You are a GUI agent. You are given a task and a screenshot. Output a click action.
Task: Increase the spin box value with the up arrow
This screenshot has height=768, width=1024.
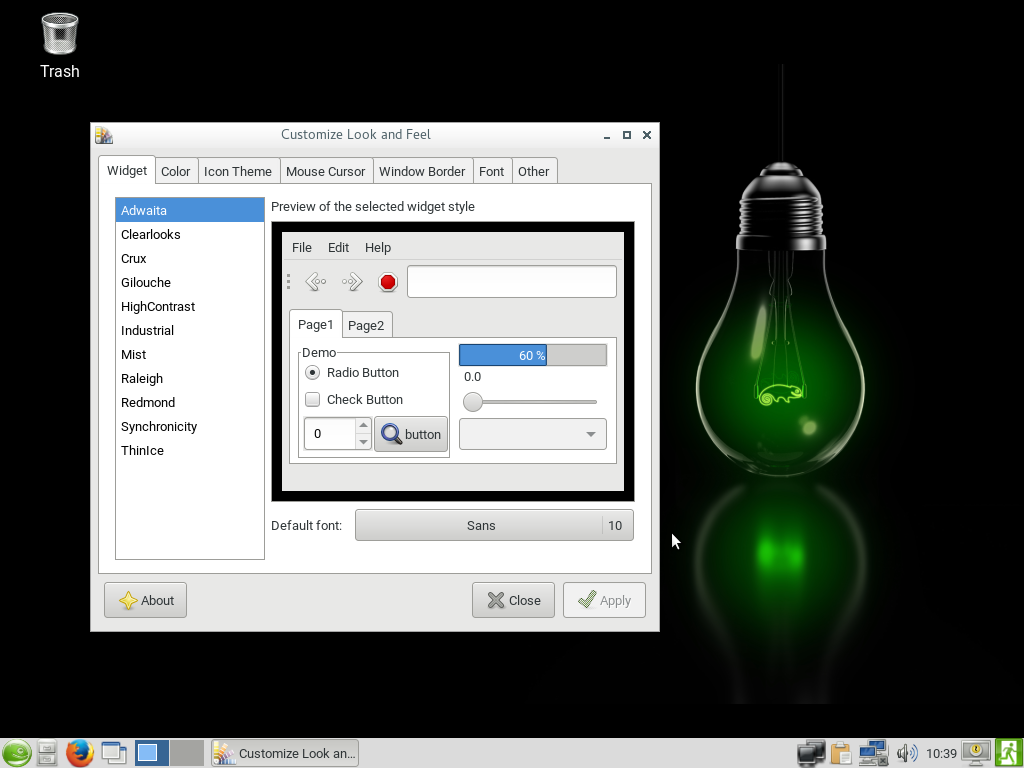363,426
